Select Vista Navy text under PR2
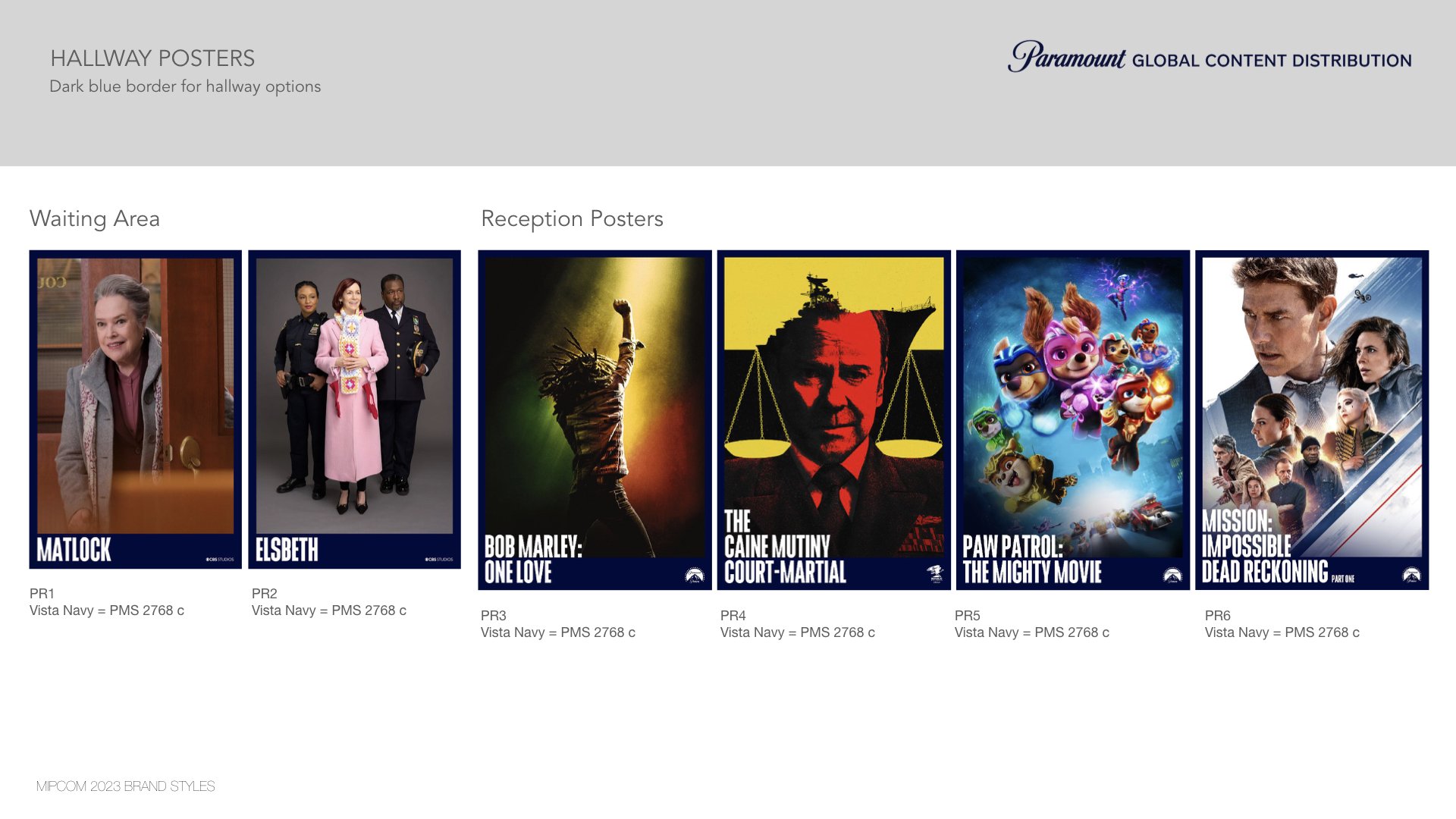 click(x=329, y=610)
